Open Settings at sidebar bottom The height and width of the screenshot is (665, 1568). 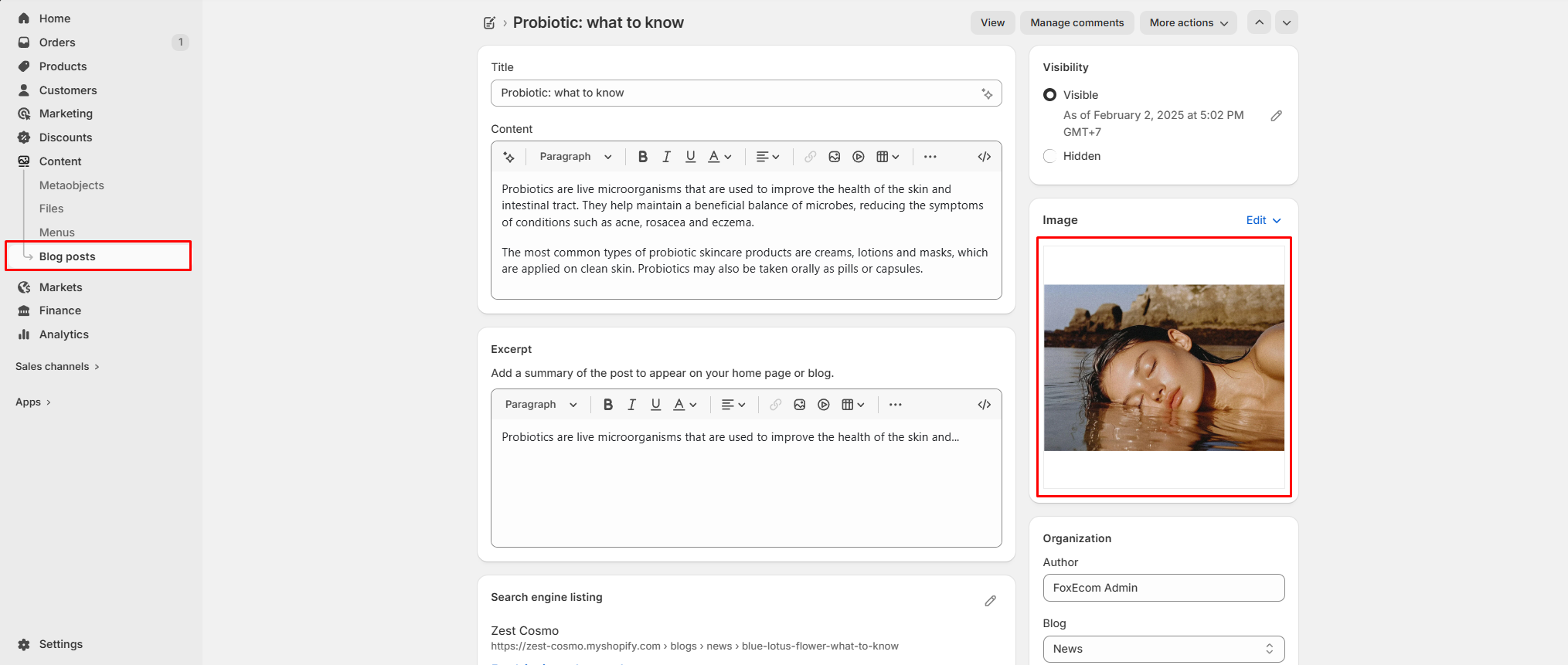coord(60,644)
